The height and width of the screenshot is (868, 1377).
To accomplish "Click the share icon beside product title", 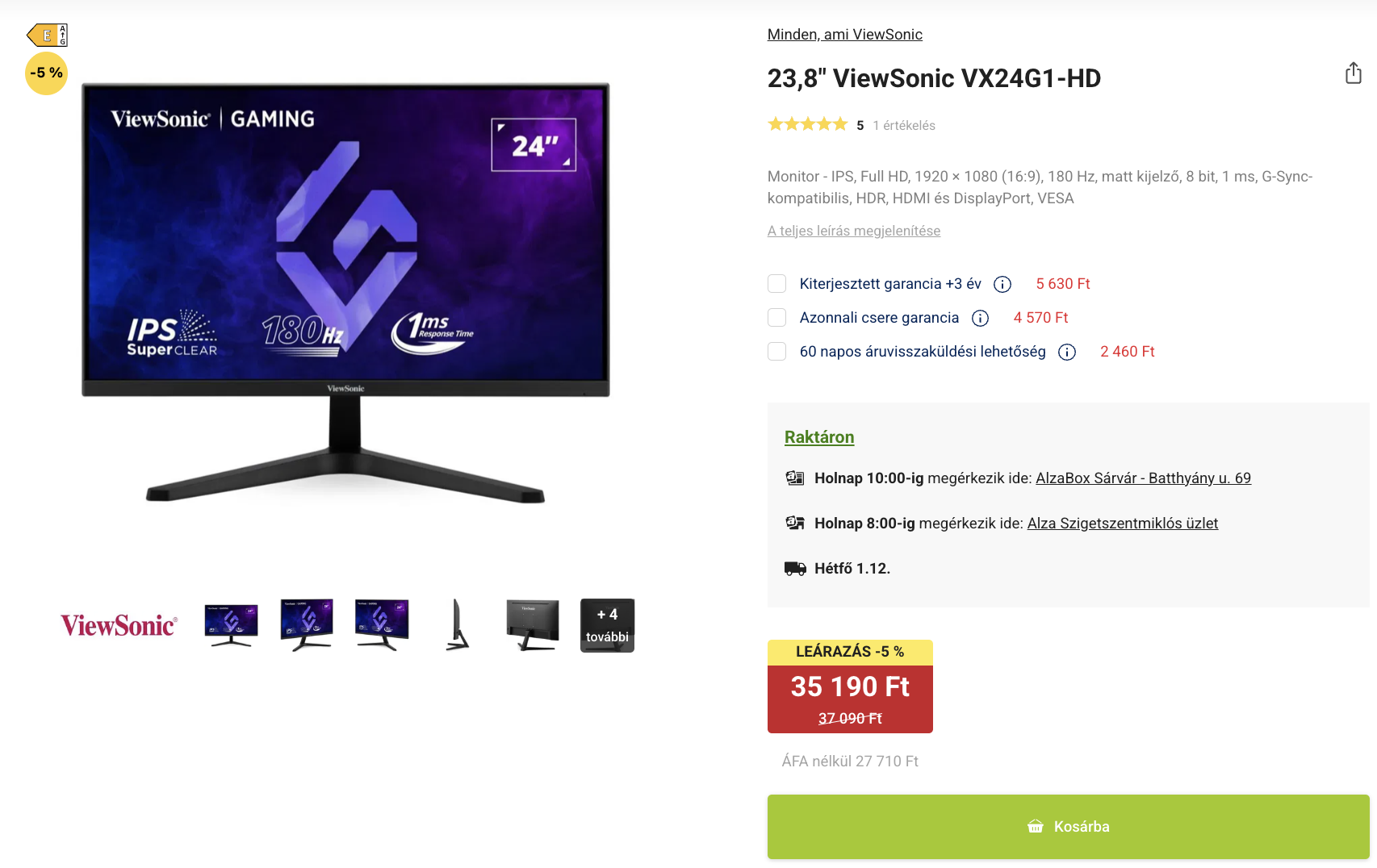I will point(1354,73).
